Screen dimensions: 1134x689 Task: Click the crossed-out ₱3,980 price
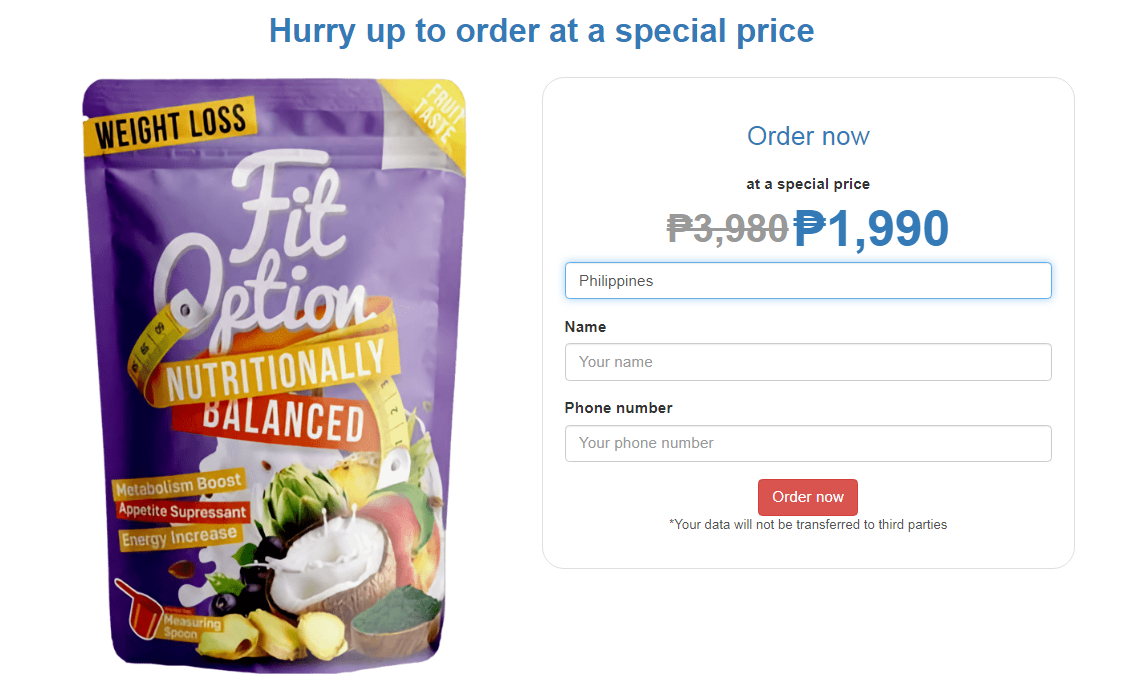click(x=728, y=229)
